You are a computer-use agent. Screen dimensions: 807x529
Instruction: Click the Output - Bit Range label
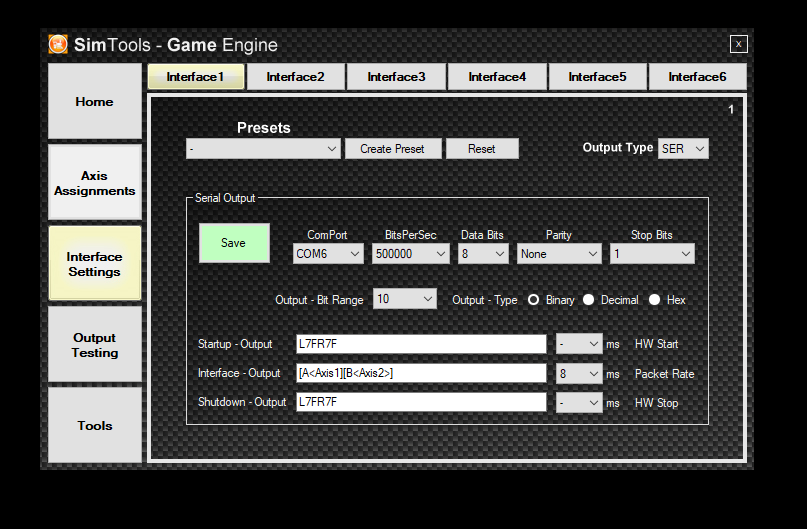(x=319, y=300)
